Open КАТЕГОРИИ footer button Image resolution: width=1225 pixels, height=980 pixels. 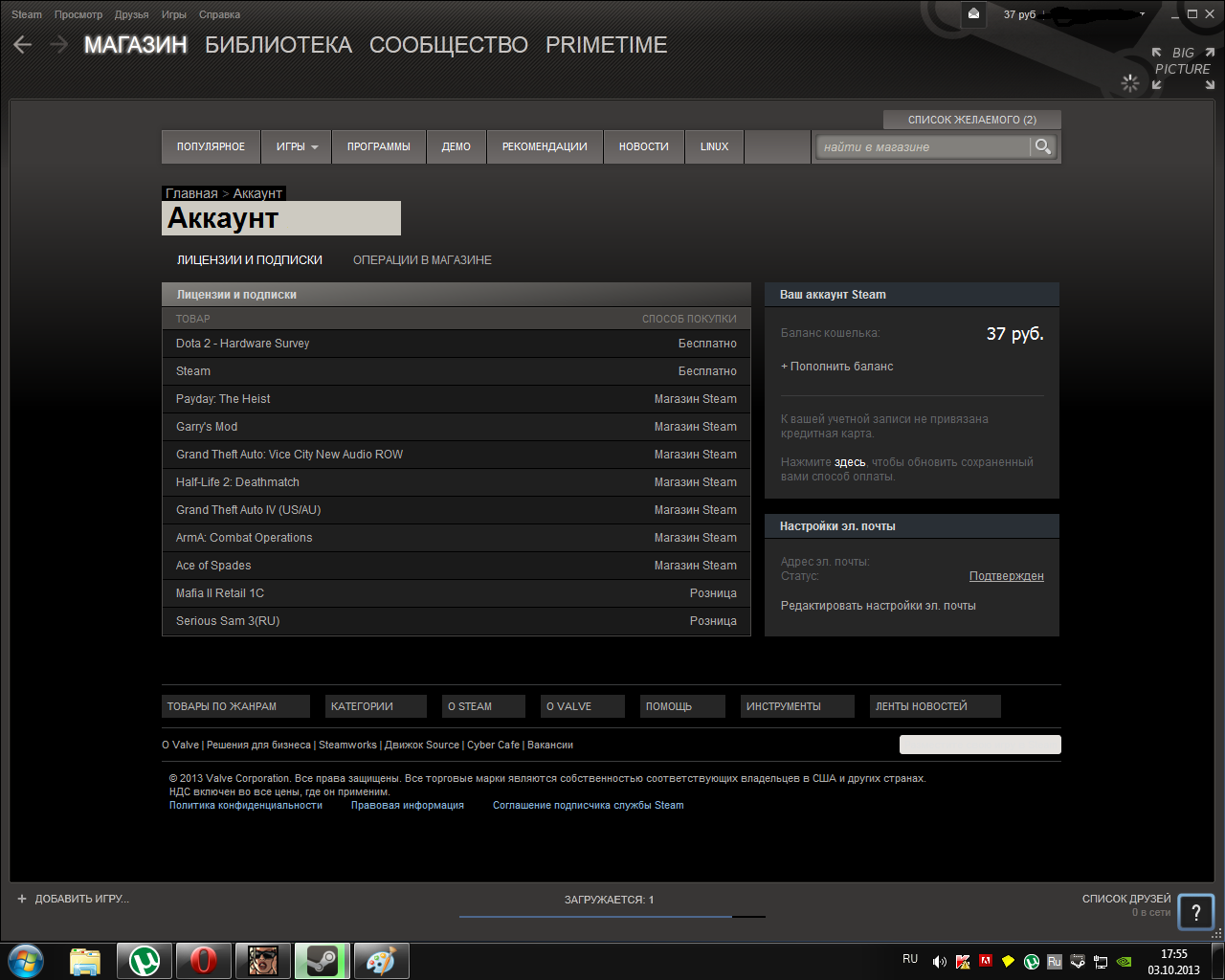point(375,706)
